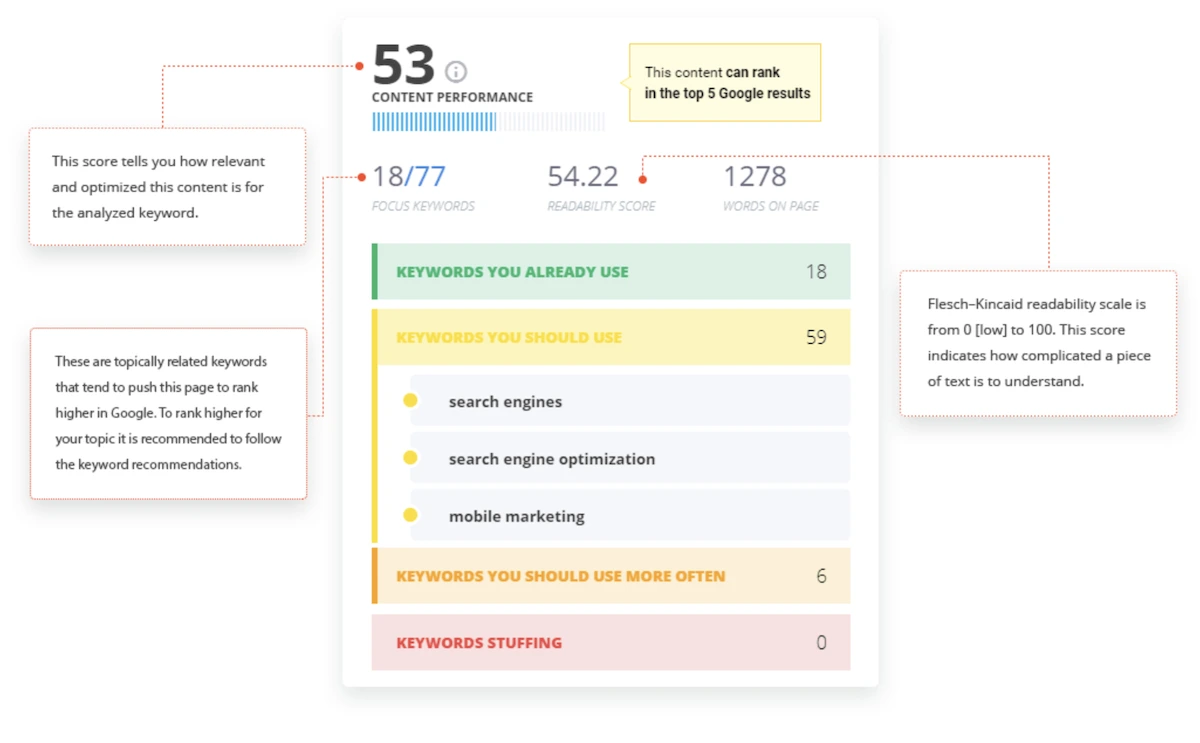Click the 18/77 focus keywords link
The image size is (1200, 743).
coord(410,176)
